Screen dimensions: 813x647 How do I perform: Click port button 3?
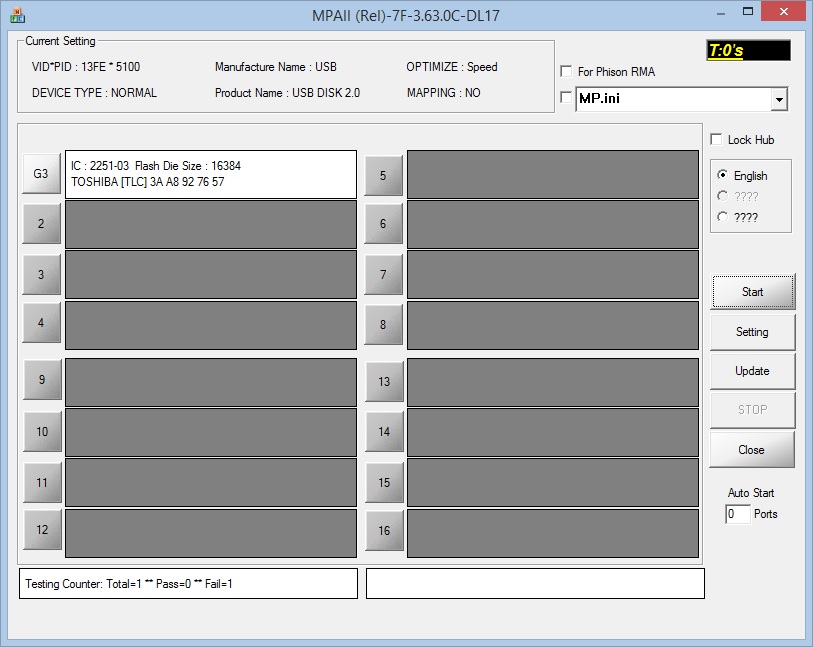click(x=41, y=274)
